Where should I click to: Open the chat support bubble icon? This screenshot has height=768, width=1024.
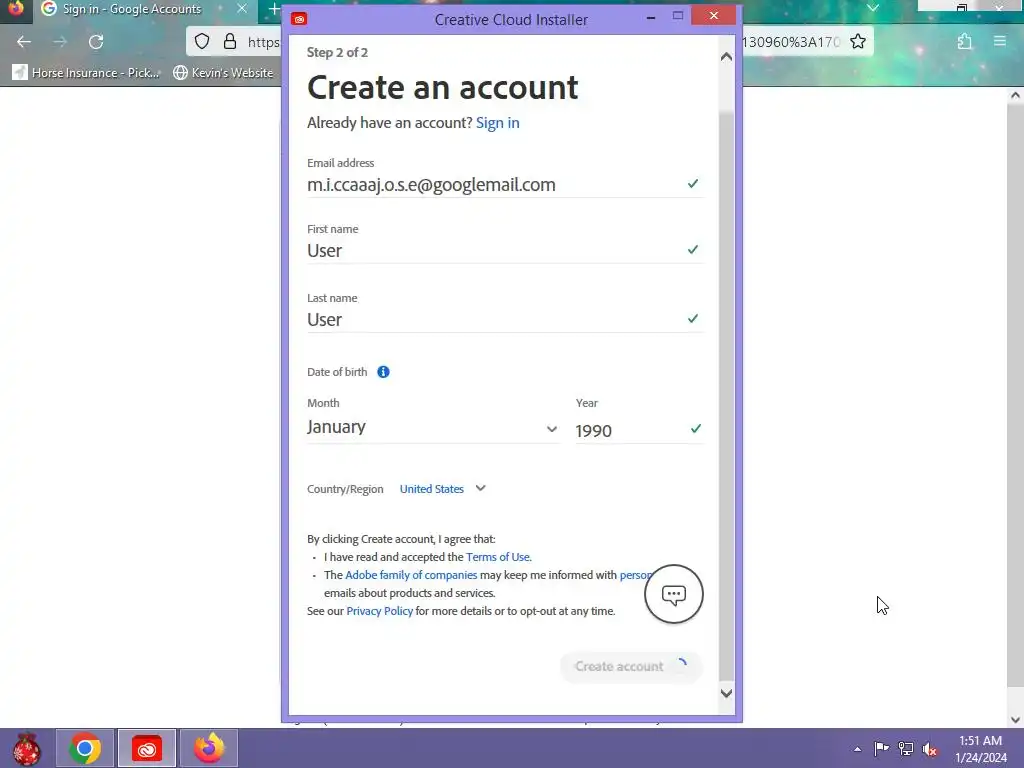coord(673,594)
